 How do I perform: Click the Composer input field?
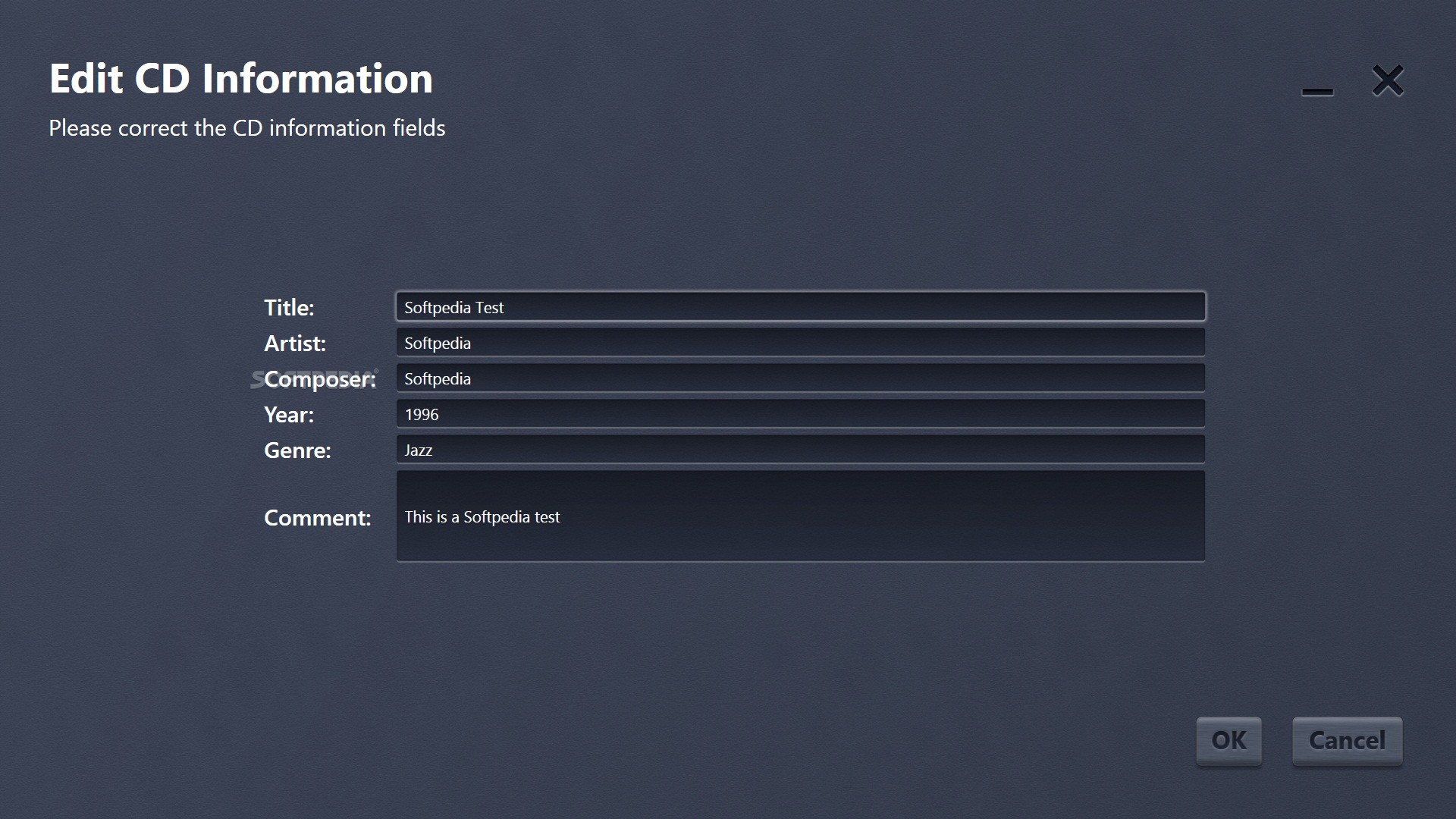pos(801,378)
